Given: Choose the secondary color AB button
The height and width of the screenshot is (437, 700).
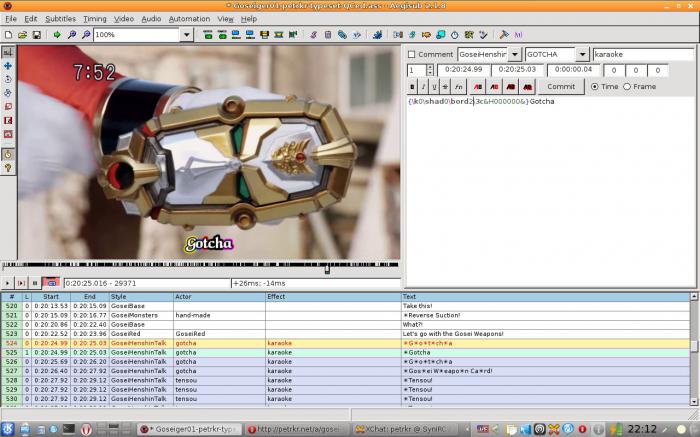Looking at the screenshot, I should [x=494, y=87].
